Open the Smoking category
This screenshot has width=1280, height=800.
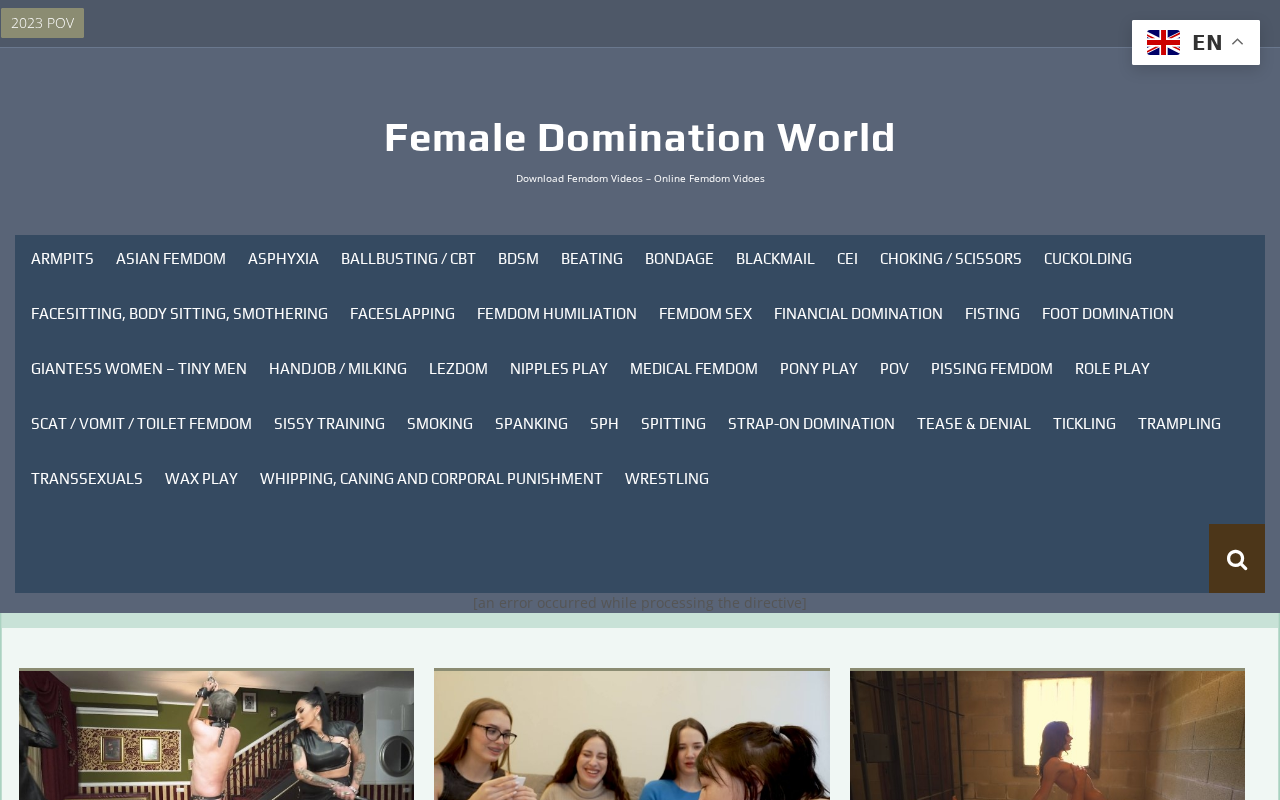click(440, 424)
